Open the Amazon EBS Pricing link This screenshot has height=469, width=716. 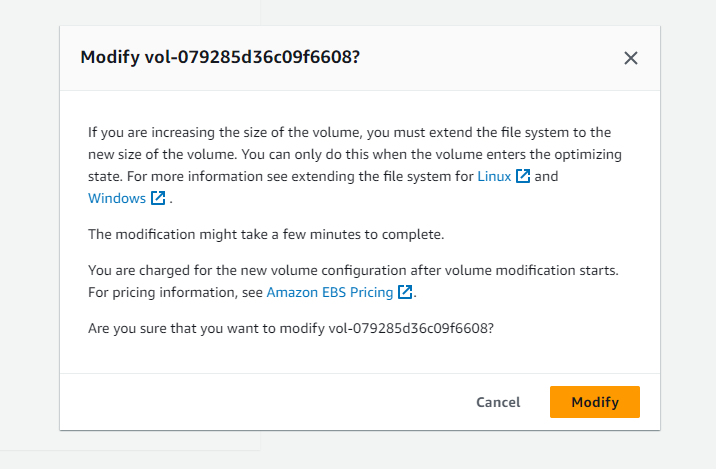pos(330,292)
